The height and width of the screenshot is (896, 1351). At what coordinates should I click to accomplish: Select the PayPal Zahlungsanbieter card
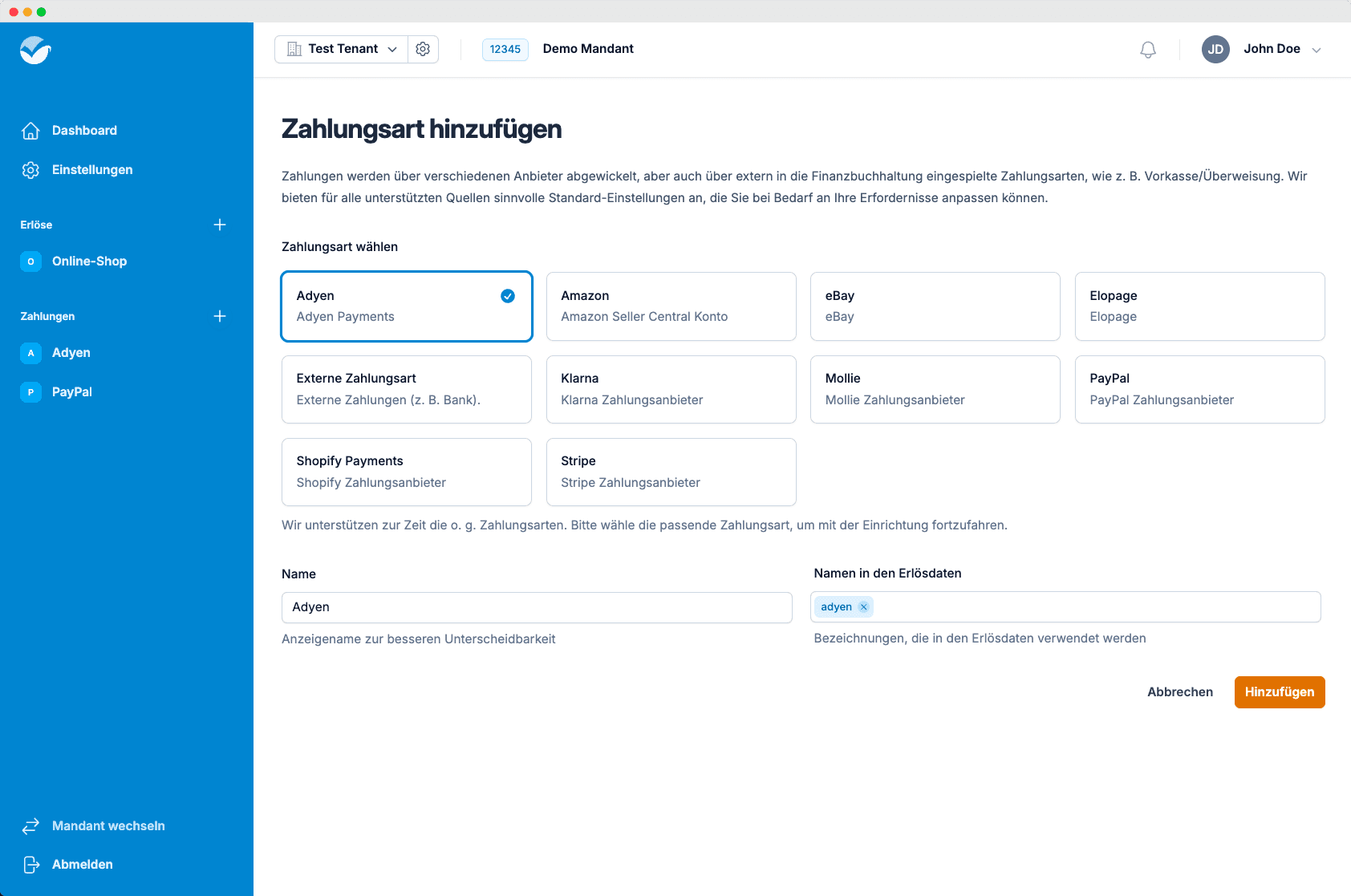pos(1199,389)
